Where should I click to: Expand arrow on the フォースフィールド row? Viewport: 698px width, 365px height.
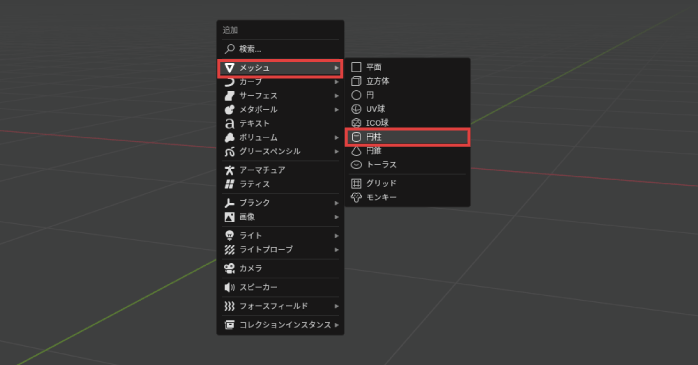pos(337,306)
